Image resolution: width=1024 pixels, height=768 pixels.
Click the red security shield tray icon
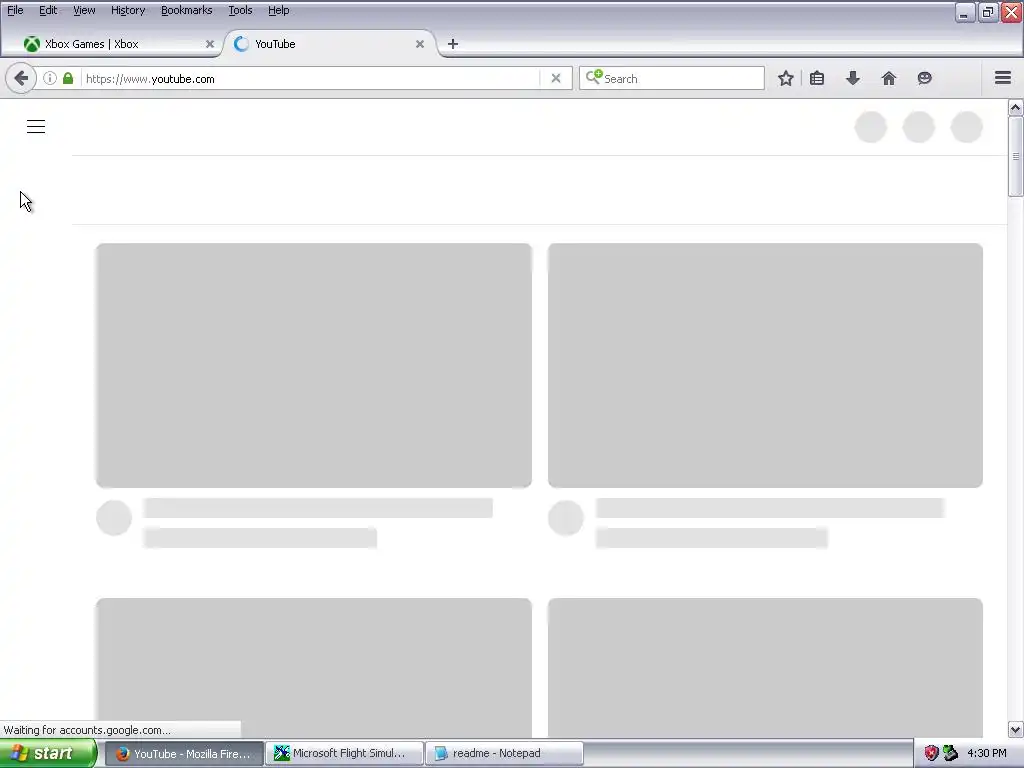tap(931, 754)
